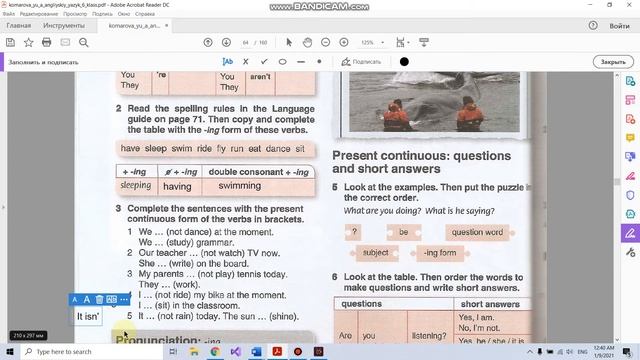
Task: Open the Окно menu
Action: (x=124, y=14)
